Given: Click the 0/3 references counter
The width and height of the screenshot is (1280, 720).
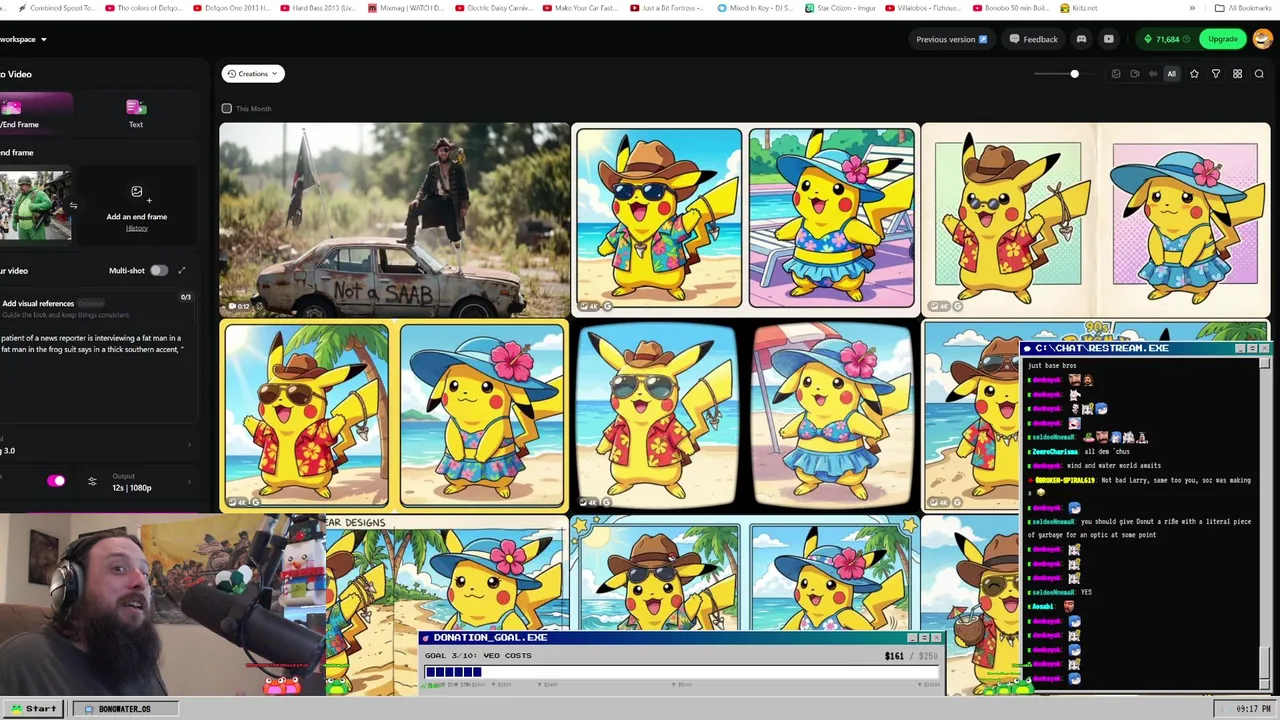Looking at the screenshot, I should coord(185,297).
